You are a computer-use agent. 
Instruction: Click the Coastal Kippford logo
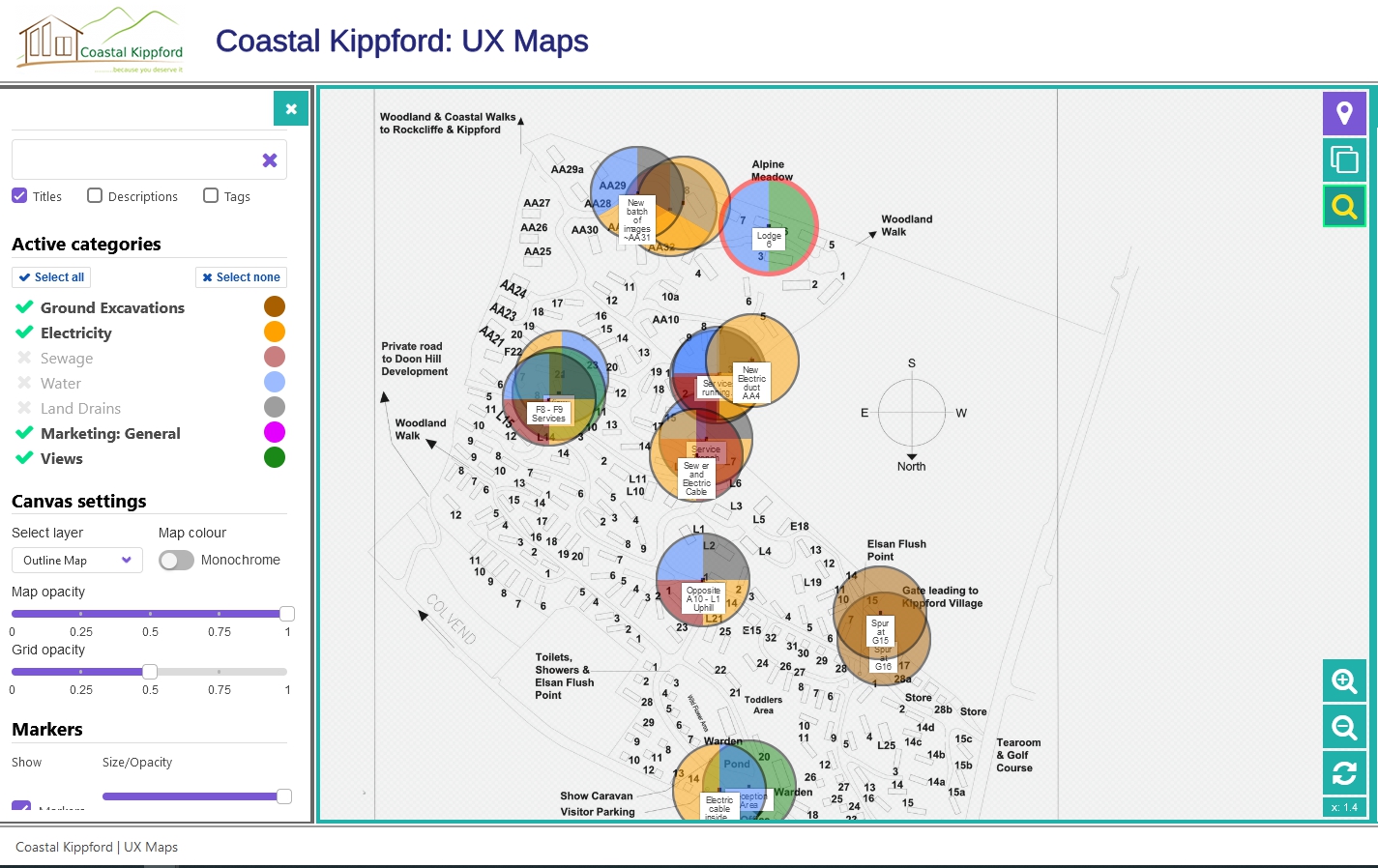tap(102, 42)
